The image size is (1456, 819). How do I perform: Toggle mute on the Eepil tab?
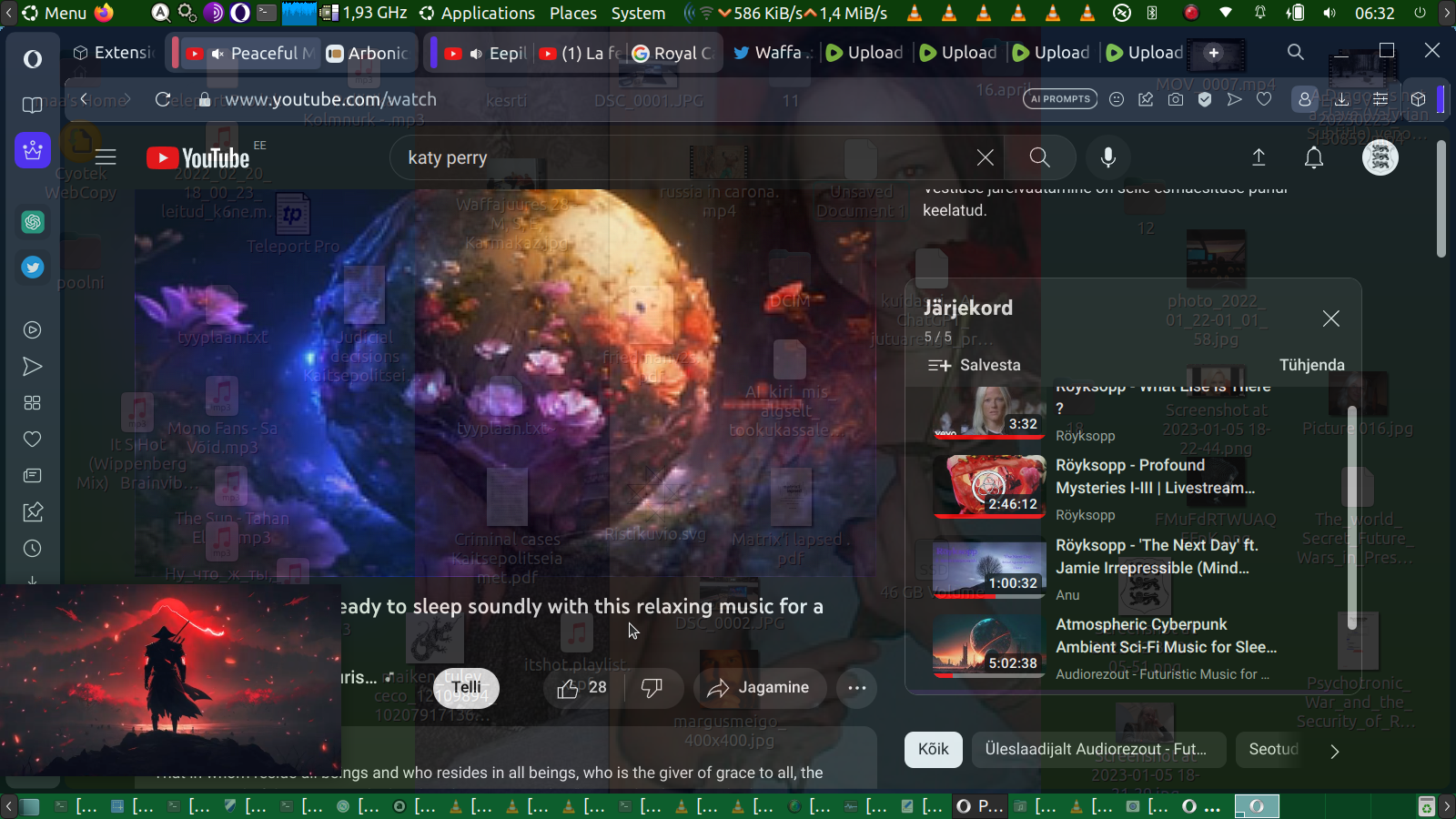(476, 54)
